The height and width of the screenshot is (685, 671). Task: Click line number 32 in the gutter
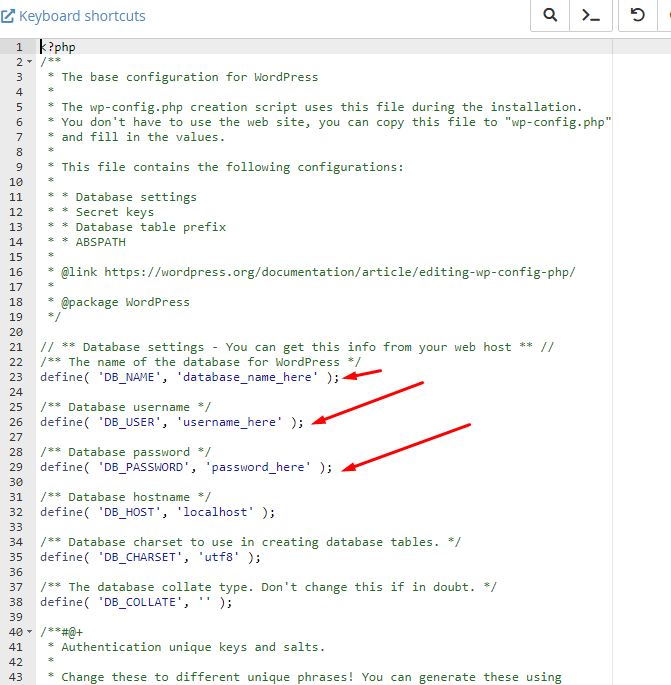[x=16, y=512]
